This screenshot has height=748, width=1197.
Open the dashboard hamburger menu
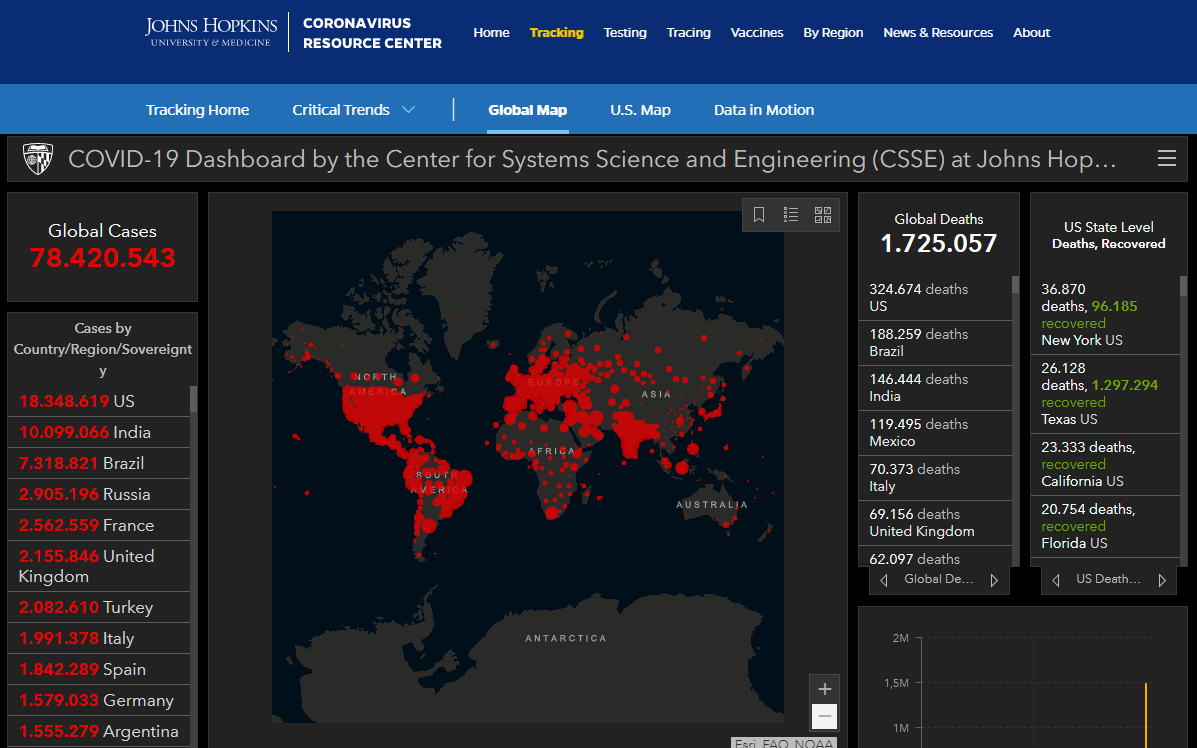point(1166,158)
